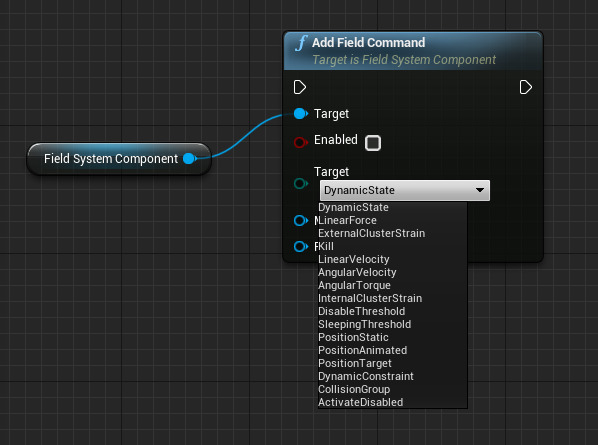Image resolution: width=598 pixels, height=445 pixels.
Task: Select ExternalClusterStrain option
Action: click(392, 233)
